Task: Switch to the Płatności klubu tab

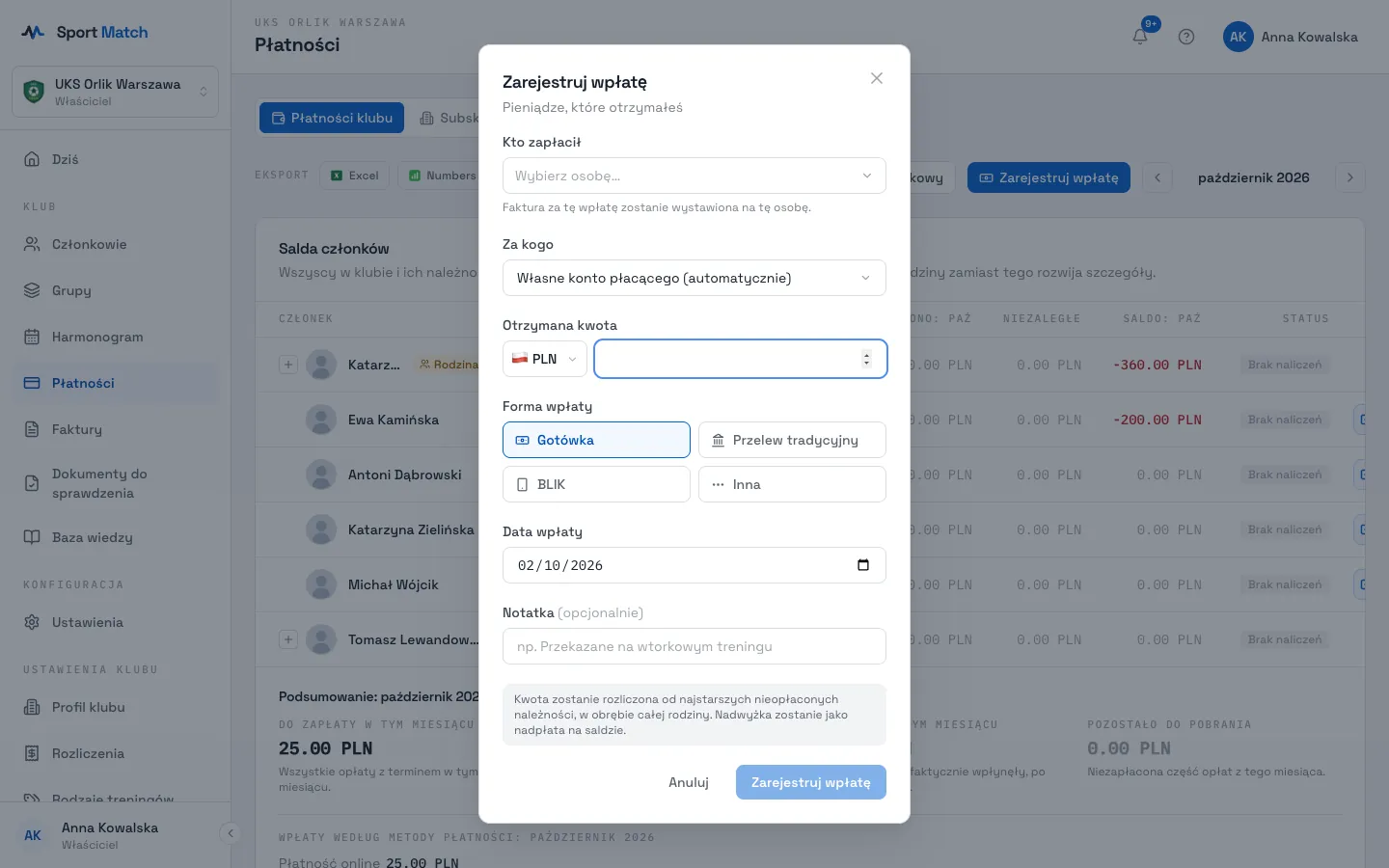Action: [x=332, y=118]
